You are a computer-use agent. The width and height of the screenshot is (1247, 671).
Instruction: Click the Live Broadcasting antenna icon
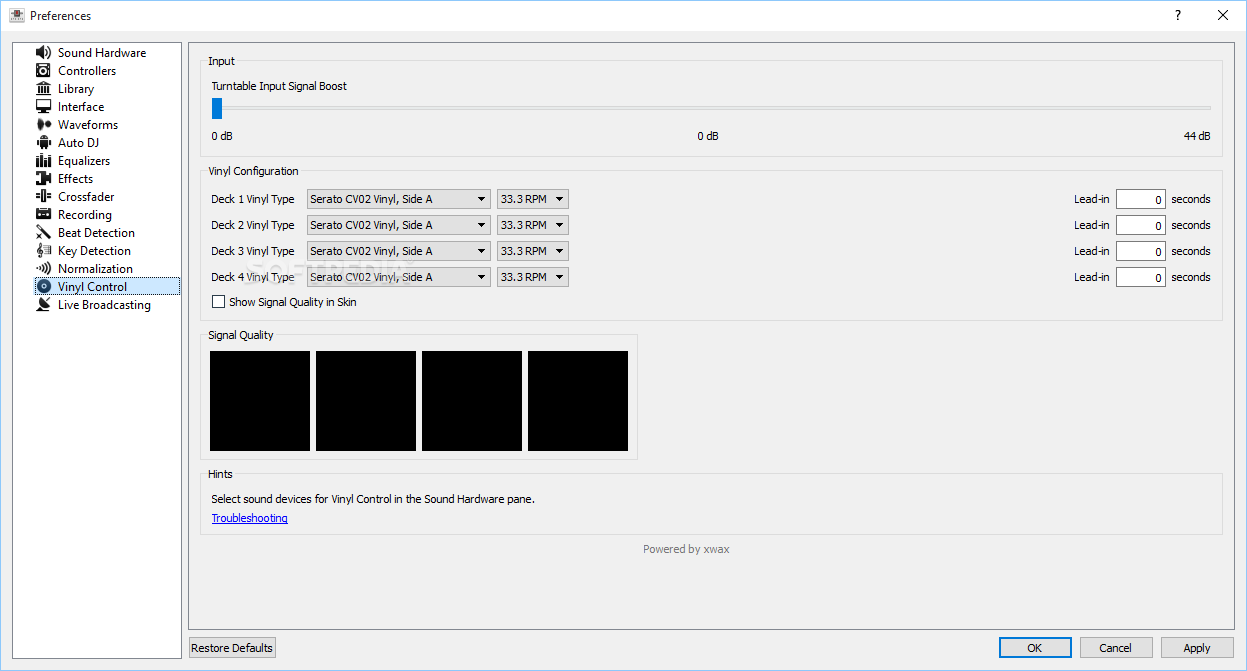(43, 305)
